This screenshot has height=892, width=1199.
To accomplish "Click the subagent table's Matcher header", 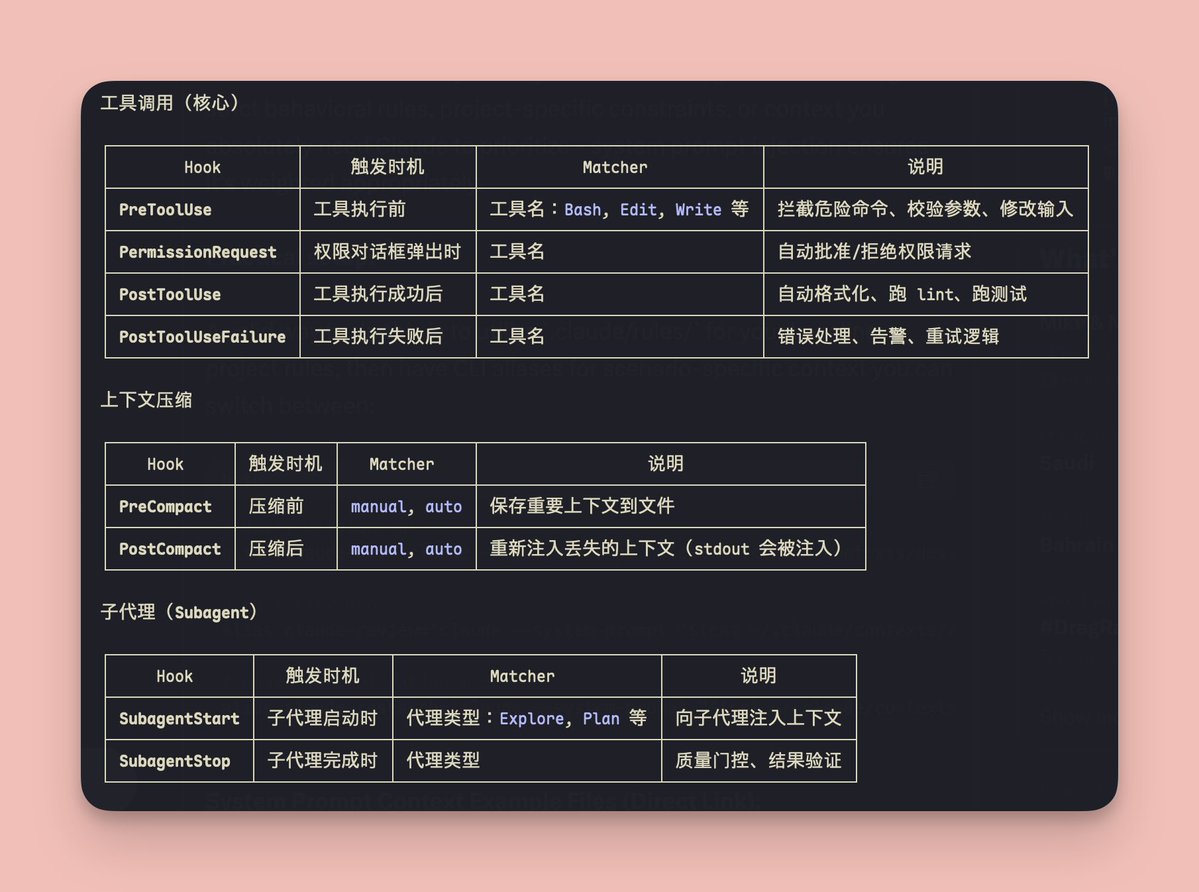I will coord(522,676).
